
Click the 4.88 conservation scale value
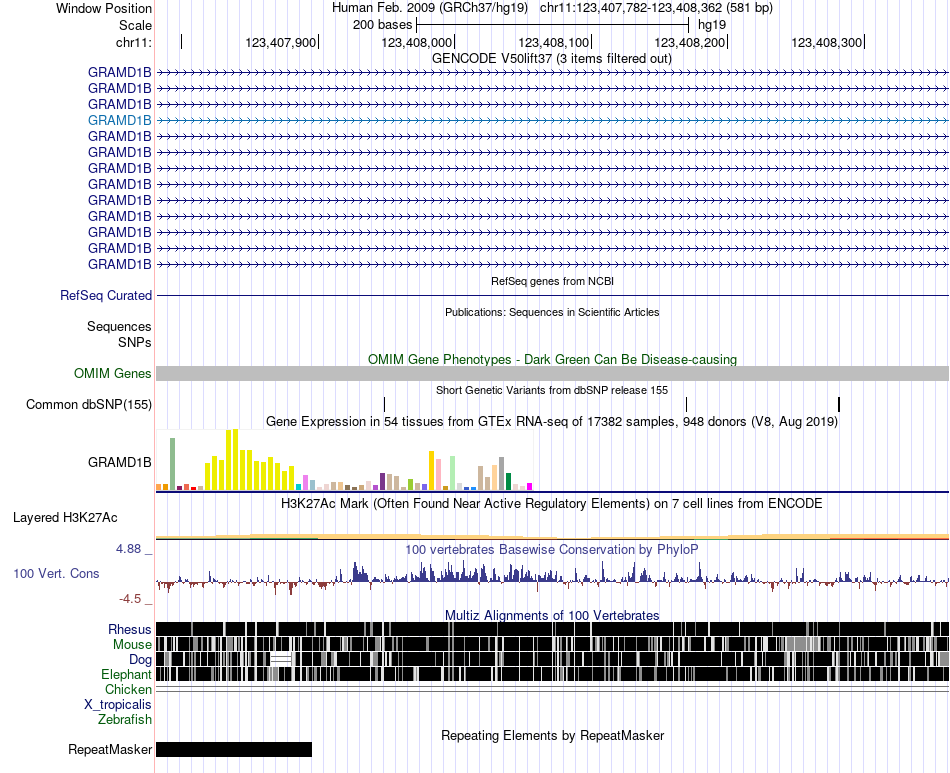point(128,549)
